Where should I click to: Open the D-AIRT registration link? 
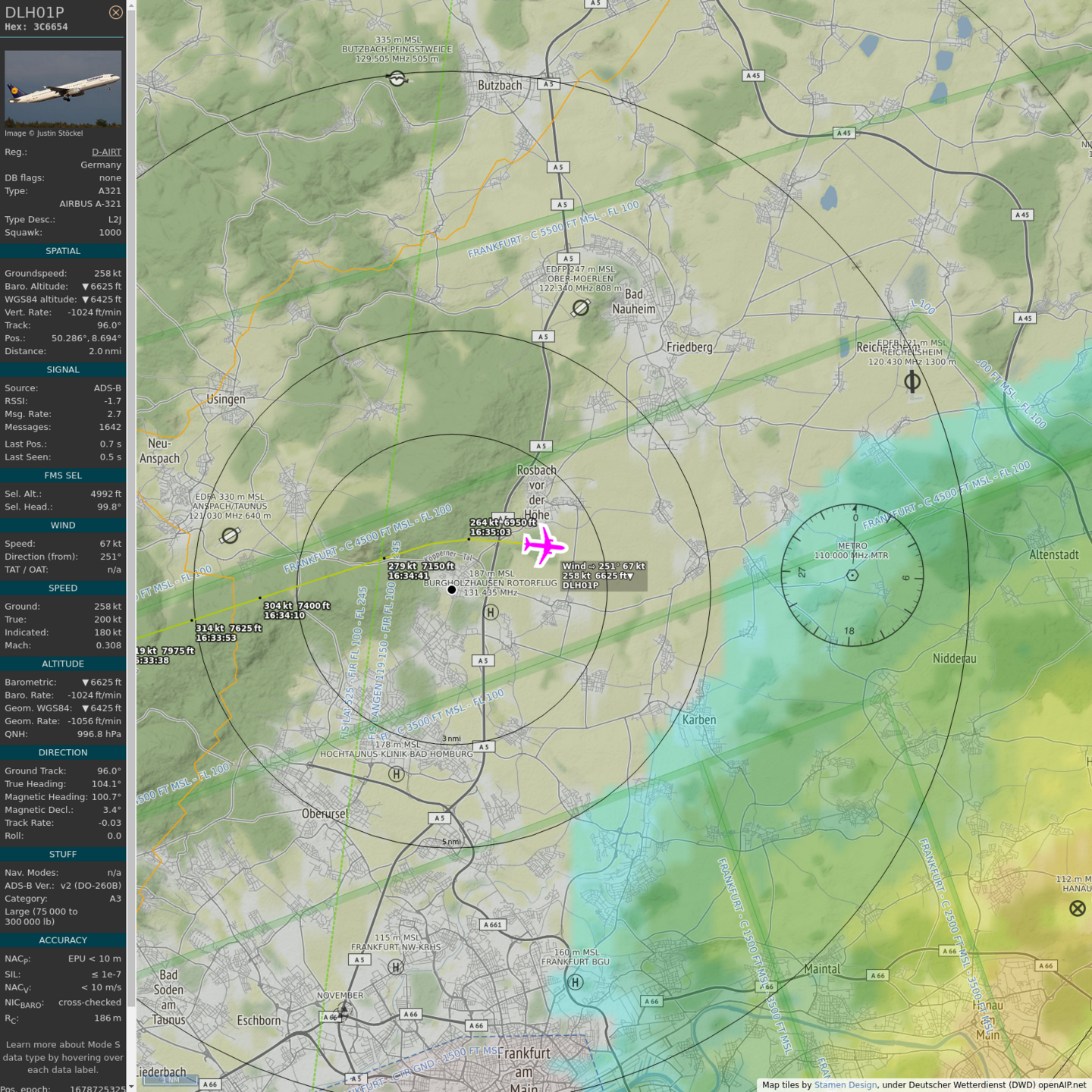106,152
